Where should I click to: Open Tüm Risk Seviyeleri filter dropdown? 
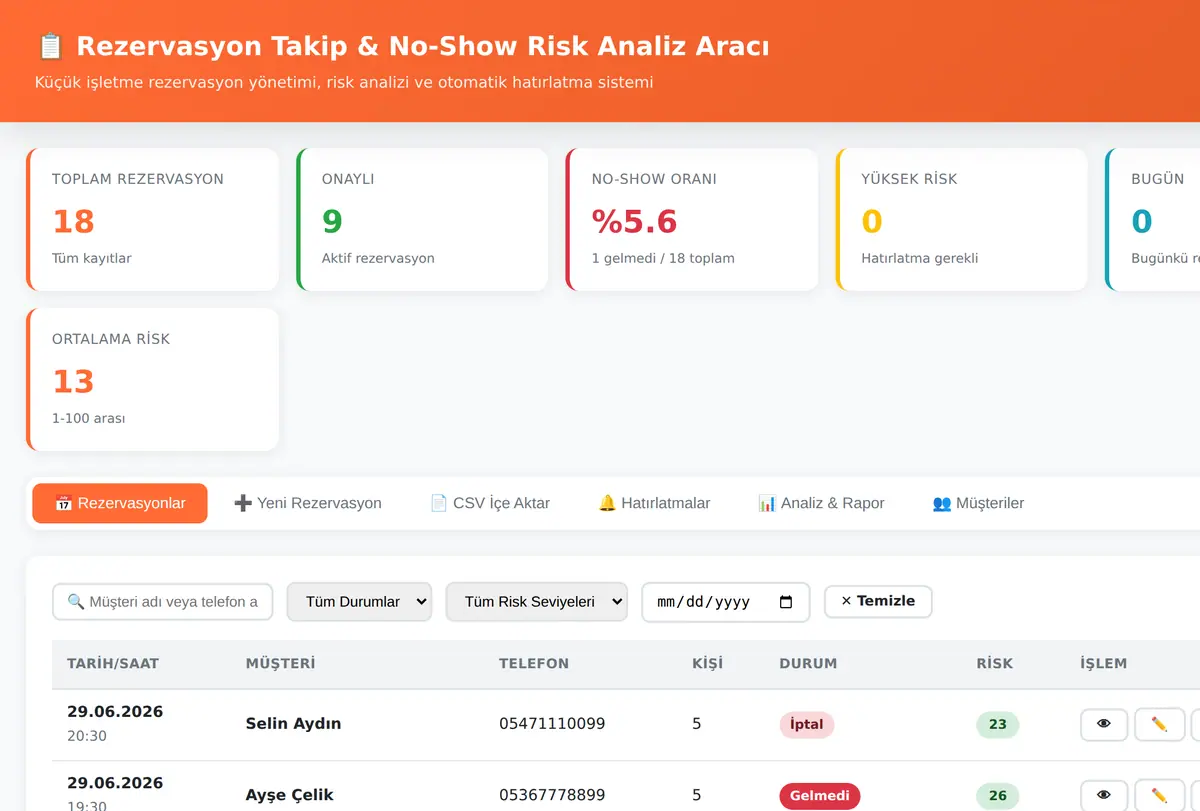(537, 602)
